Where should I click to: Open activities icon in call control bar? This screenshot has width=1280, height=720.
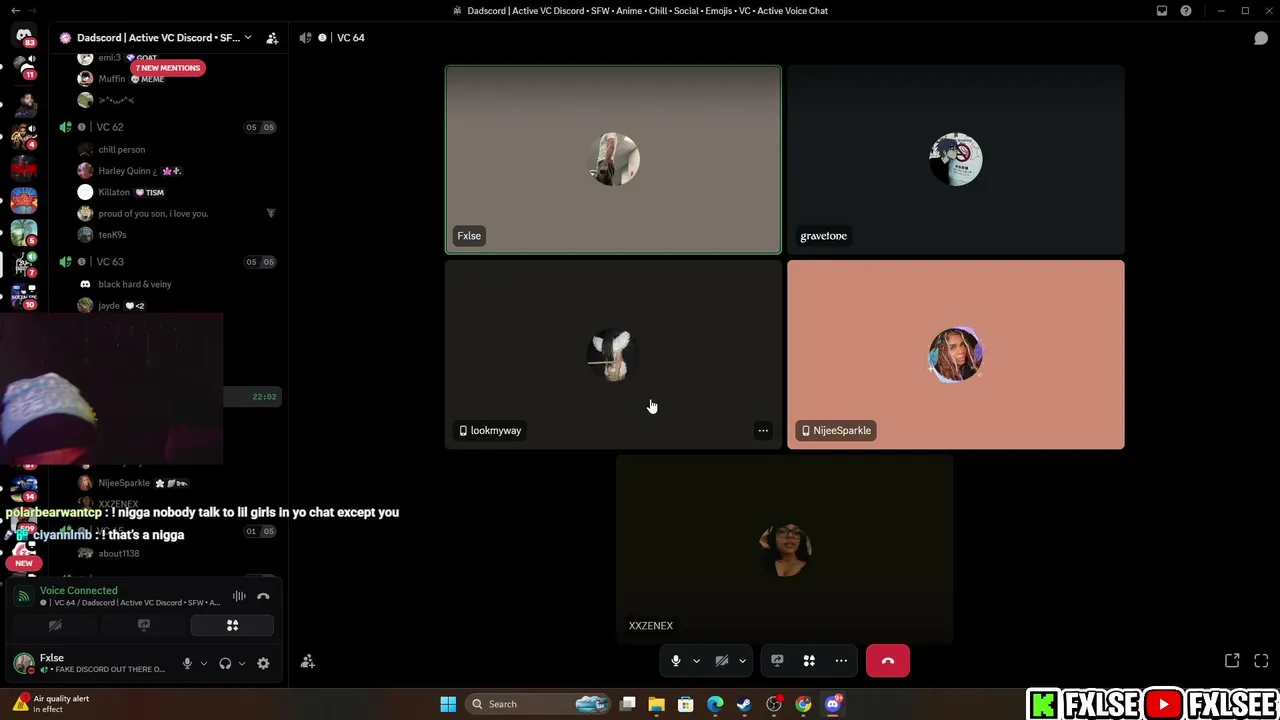click(x=809, y=661)
